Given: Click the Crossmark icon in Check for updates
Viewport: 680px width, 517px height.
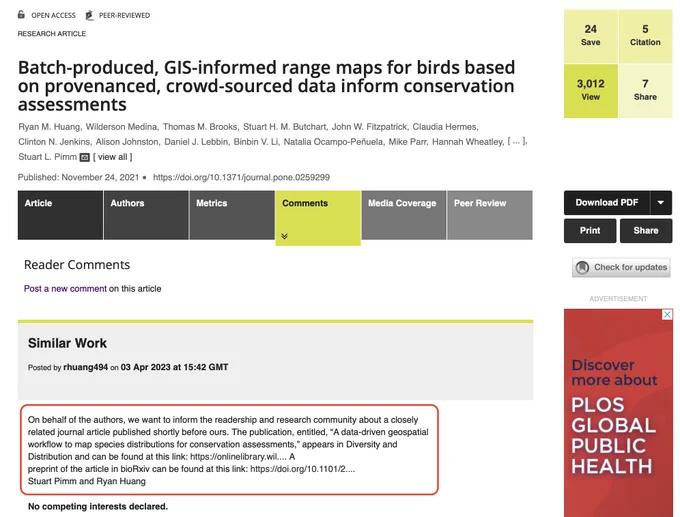Looking at the screenshot, I should 582,267.
